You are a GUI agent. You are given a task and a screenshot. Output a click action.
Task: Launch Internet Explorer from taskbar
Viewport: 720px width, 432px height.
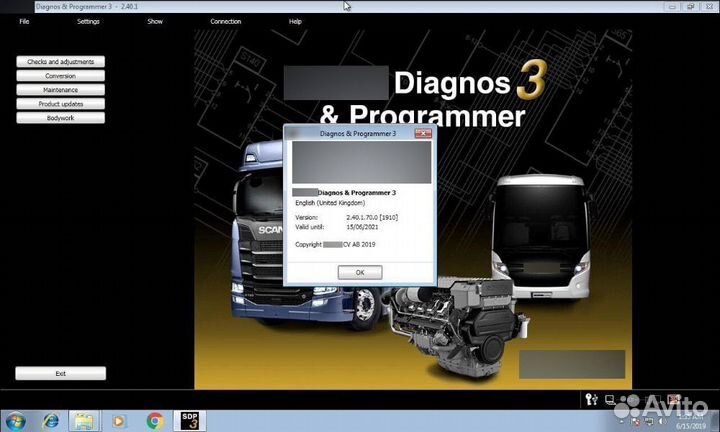click(50, 421)
